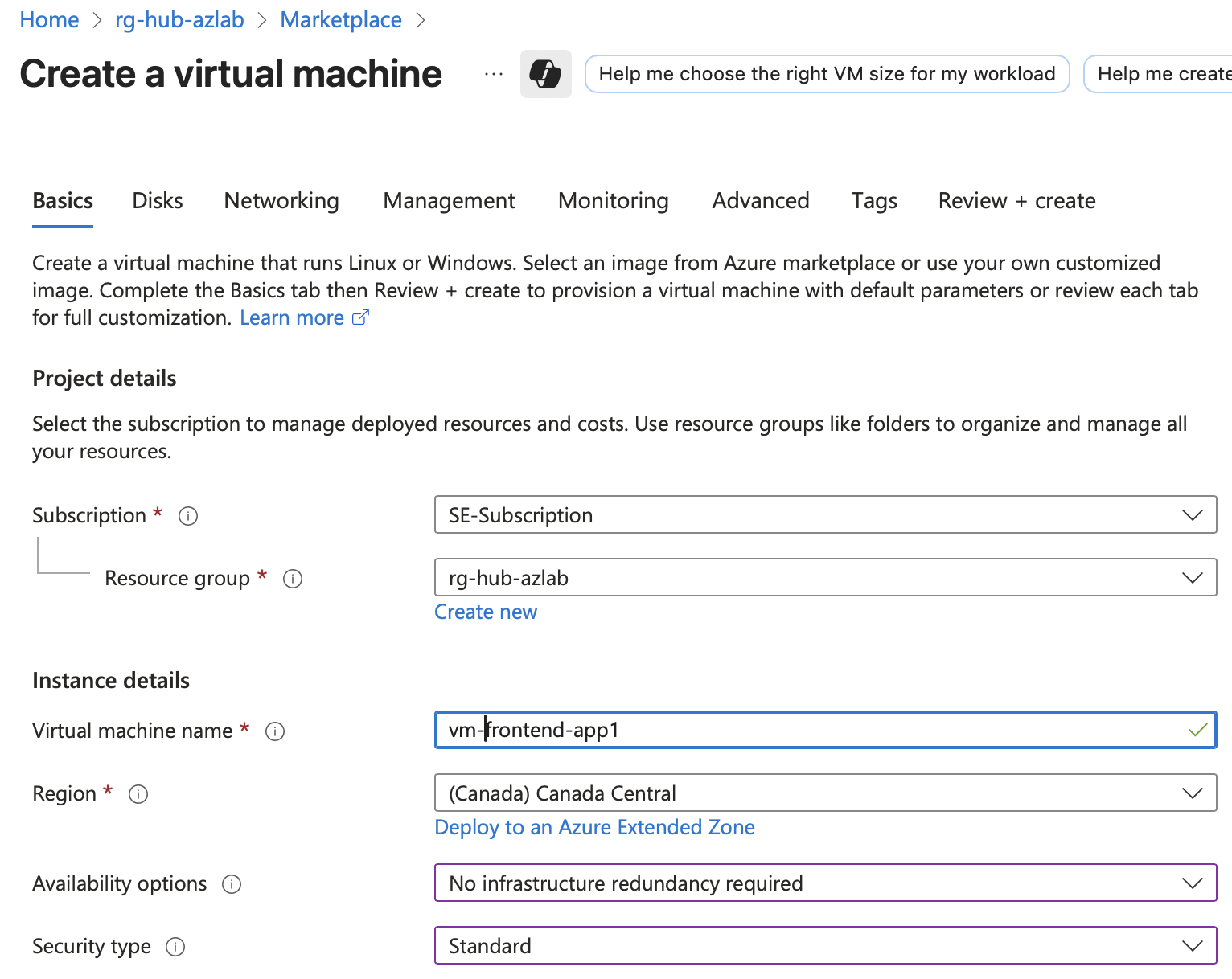This screenshot has height=979, width=1232.
Task: Open the Copilot icon button
Action: click(545, 74)
